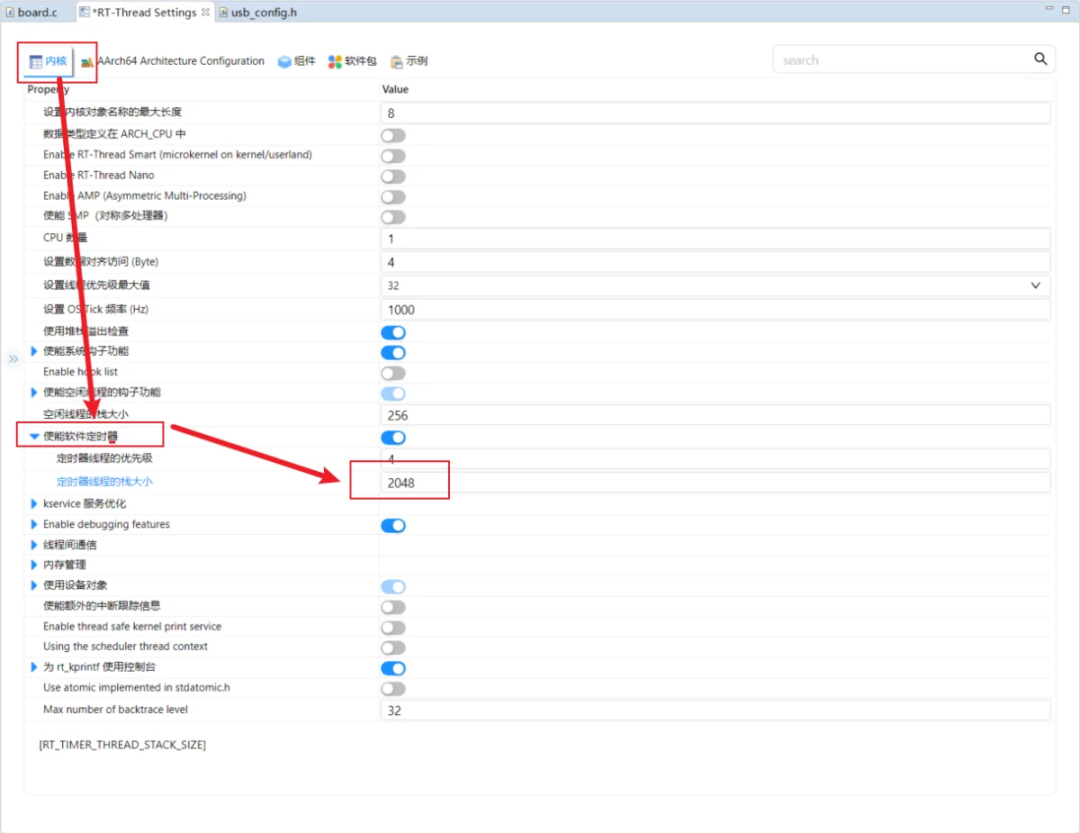Toggle 使能系统钩子功能 switch
The height and width of the screenshot is (833, 1080).
click(x=393, y=353)
